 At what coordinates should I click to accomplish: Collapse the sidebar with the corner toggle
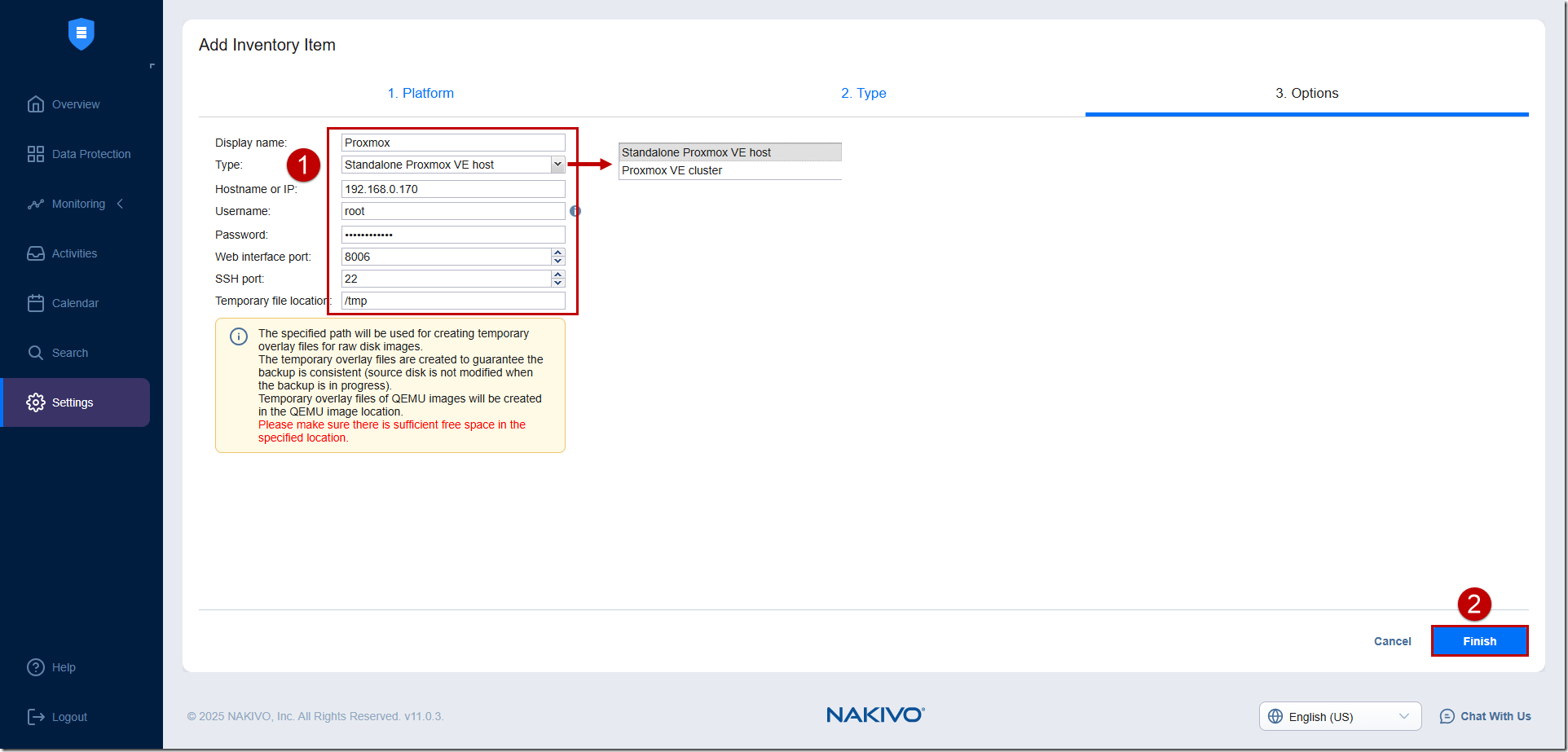click(x=152, y=66)
